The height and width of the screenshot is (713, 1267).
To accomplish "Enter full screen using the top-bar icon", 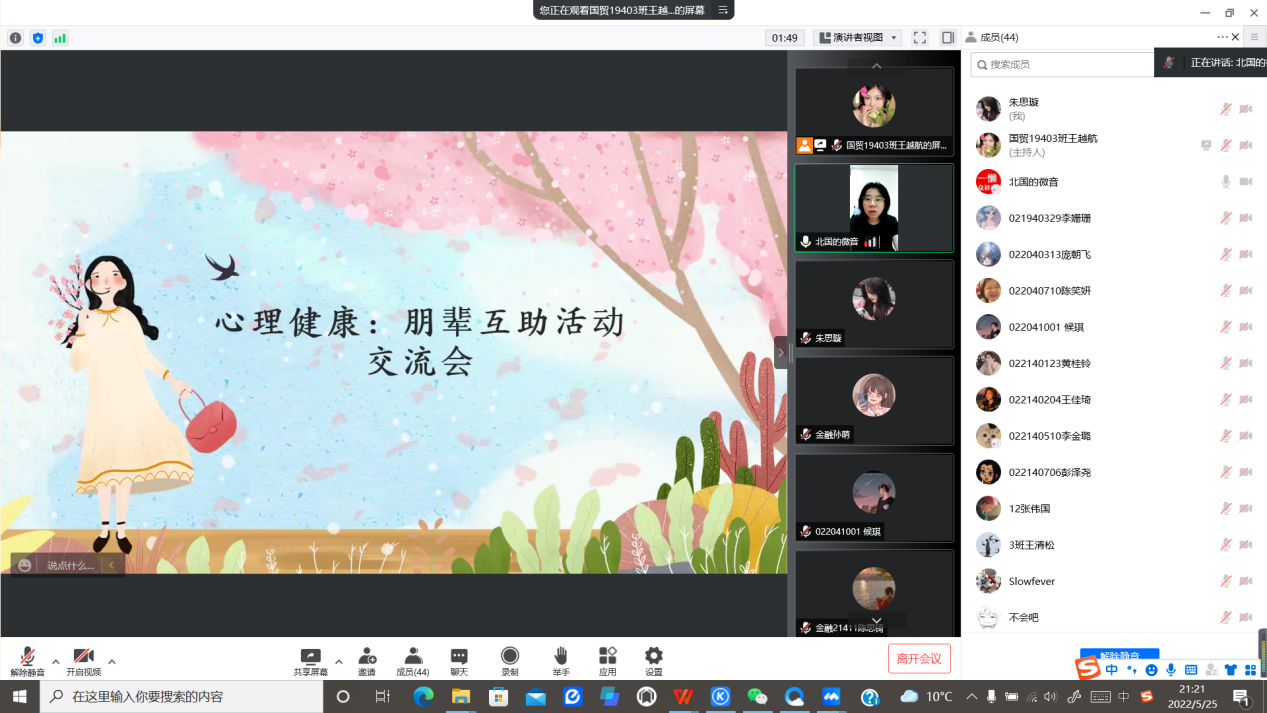I will click(919, 38).
